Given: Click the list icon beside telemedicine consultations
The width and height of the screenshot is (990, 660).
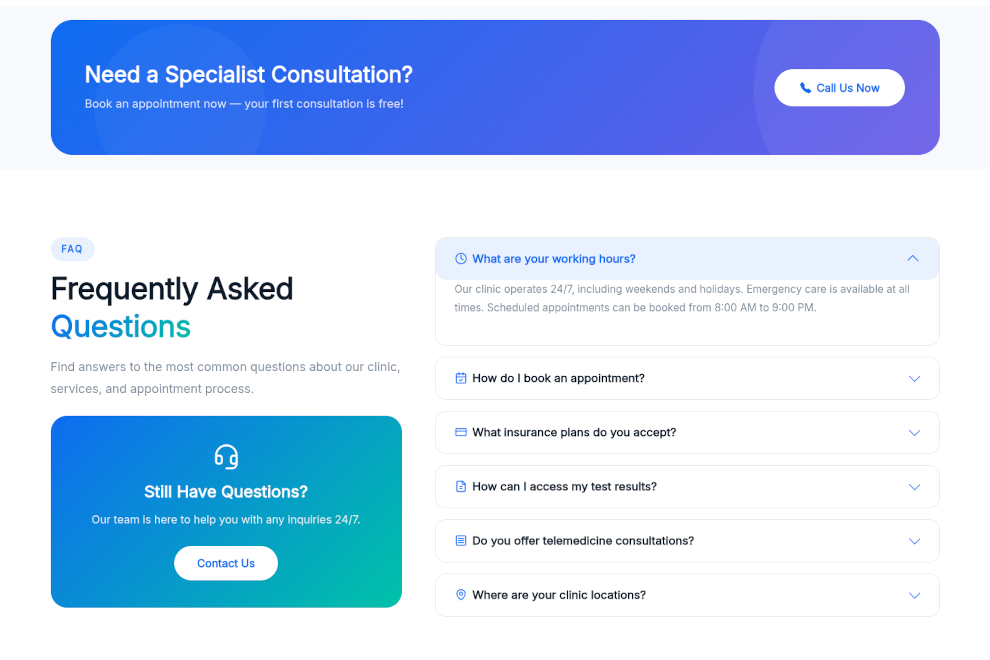Looking at the screenshot, I should pyautogui.click(x=461, y=541).
